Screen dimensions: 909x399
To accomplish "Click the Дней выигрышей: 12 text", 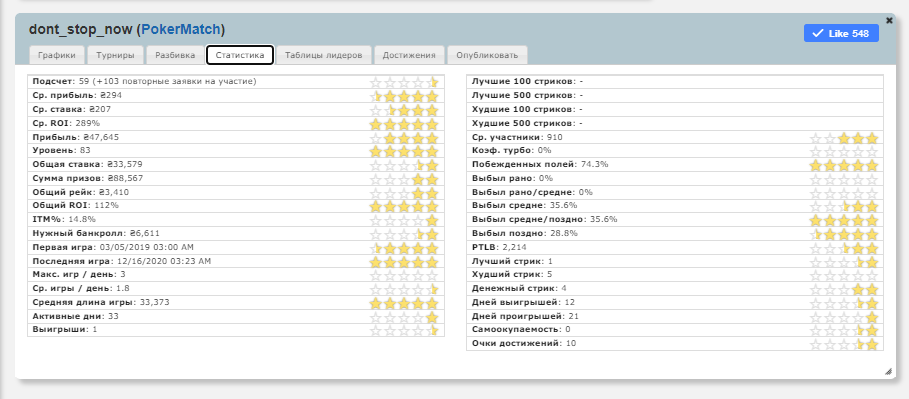I will [523, 302].
